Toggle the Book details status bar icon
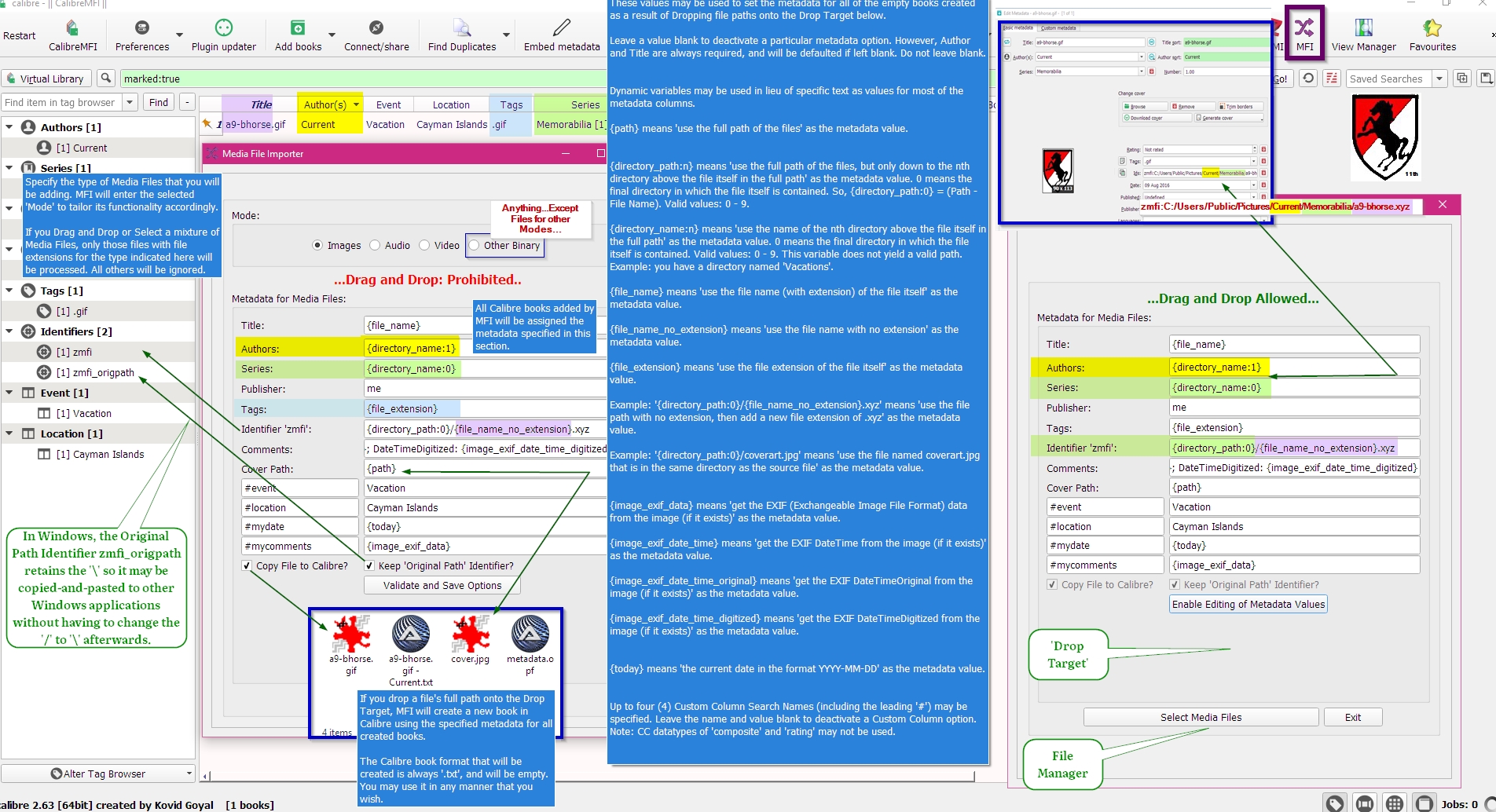The image size is (1496, 812). pyautogui.click(x=1424, y=803)
